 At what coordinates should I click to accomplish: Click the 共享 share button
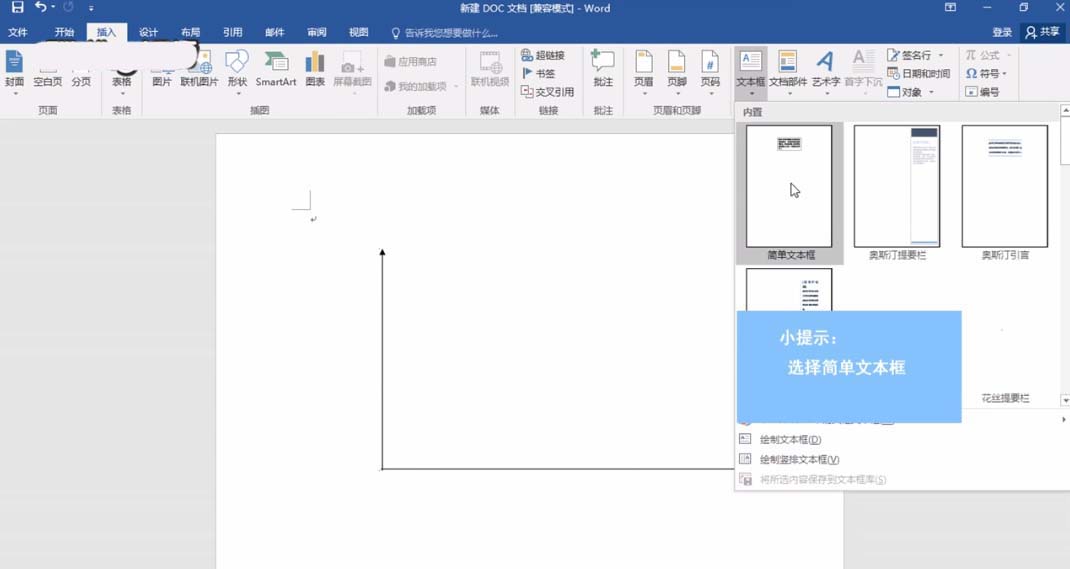(x=1042, y=32)
